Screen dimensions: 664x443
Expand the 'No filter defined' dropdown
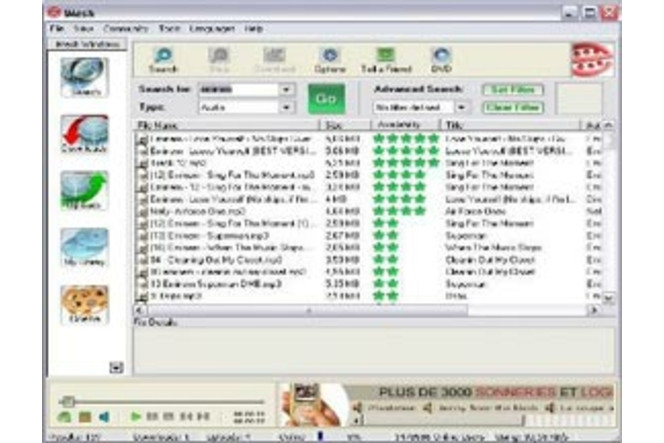tap(461, 107)
